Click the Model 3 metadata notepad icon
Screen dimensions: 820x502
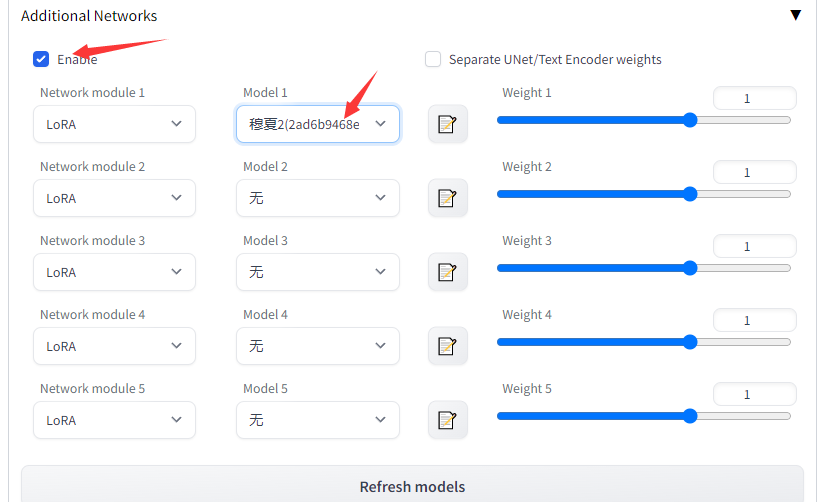click(x=447, y=272)
